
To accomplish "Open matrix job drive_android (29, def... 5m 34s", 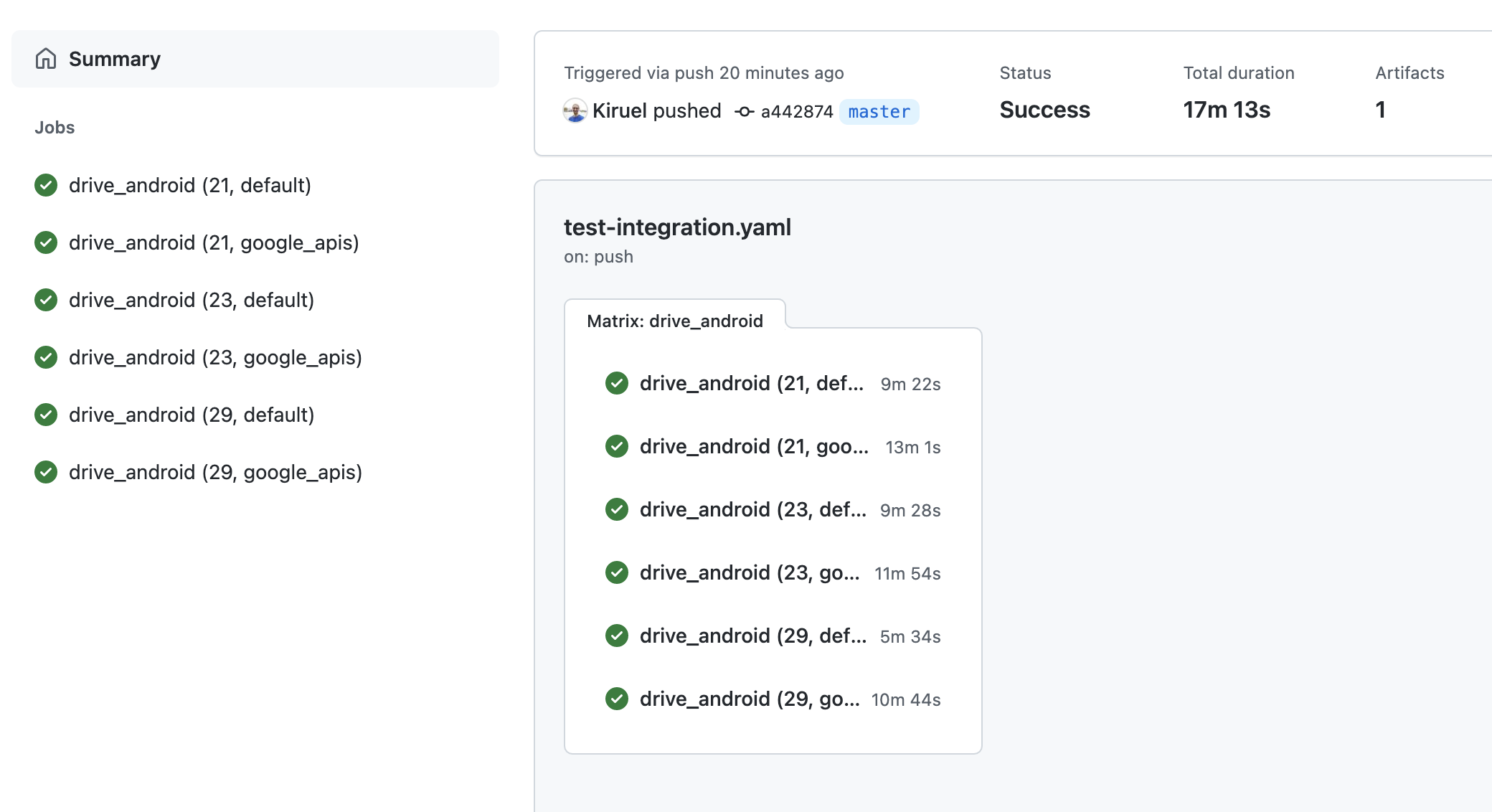I will [773, 636].
